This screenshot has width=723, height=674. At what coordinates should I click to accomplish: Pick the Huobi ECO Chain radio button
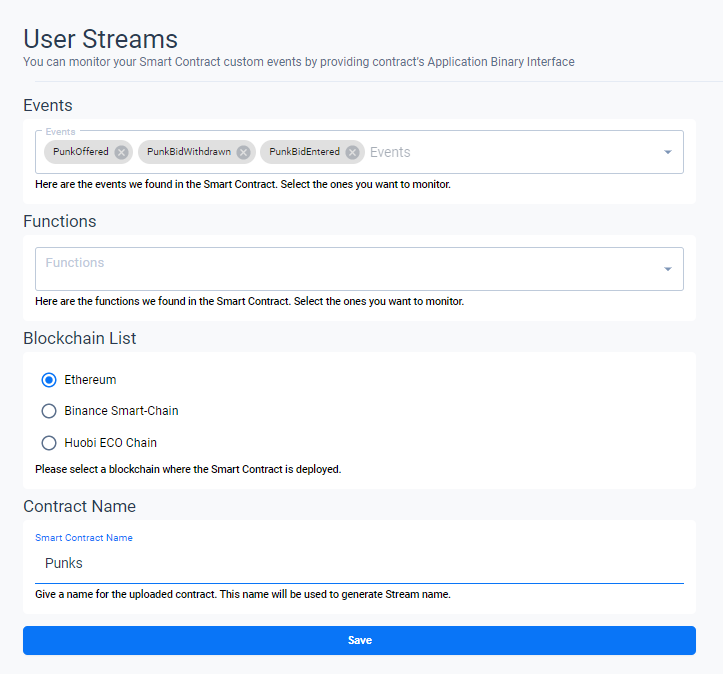[x=49, y=443]
